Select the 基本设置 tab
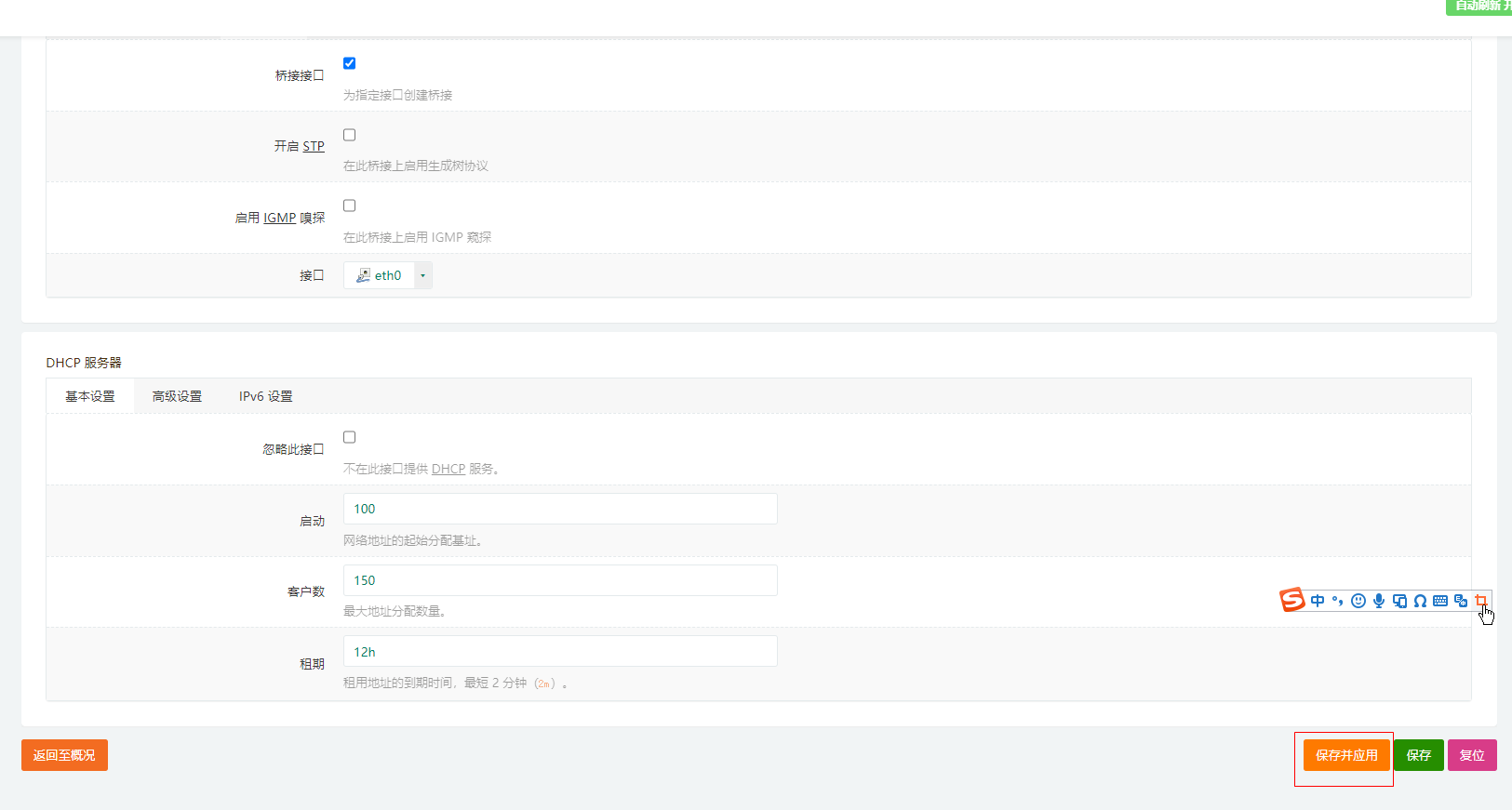This screenshot has height=810, width=1512. [90, 396]
